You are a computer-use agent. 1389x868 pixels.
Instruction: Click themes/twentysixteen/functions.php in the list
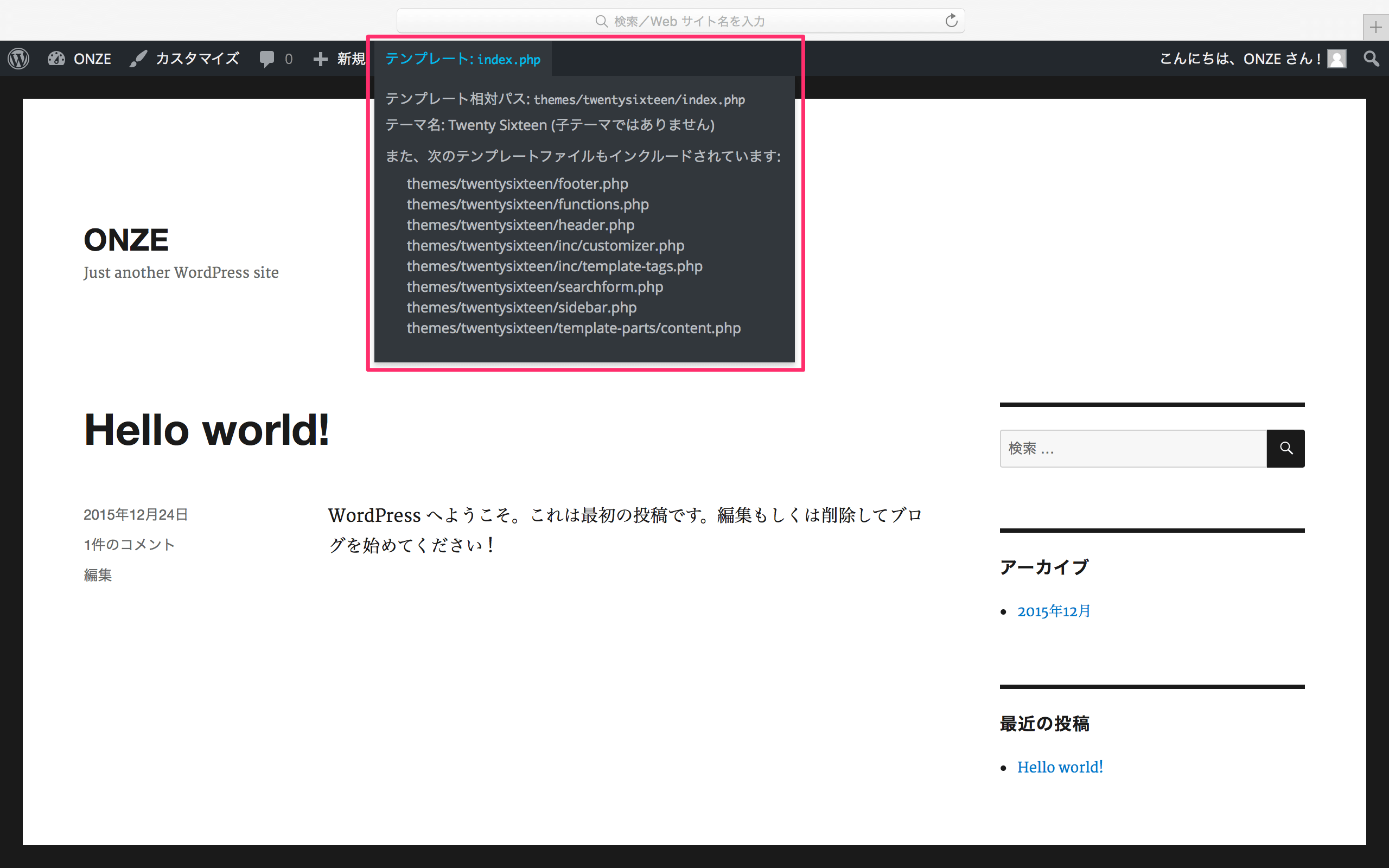[x=527, y=205]
